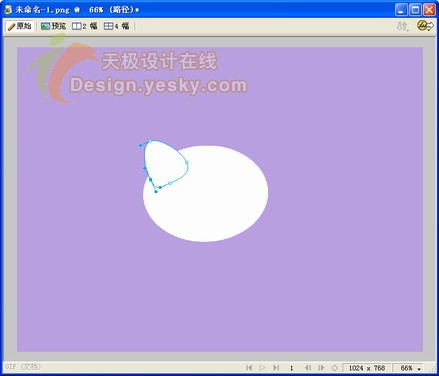Click the Quick Export icon
439x376 pixels.
[425, 25]
